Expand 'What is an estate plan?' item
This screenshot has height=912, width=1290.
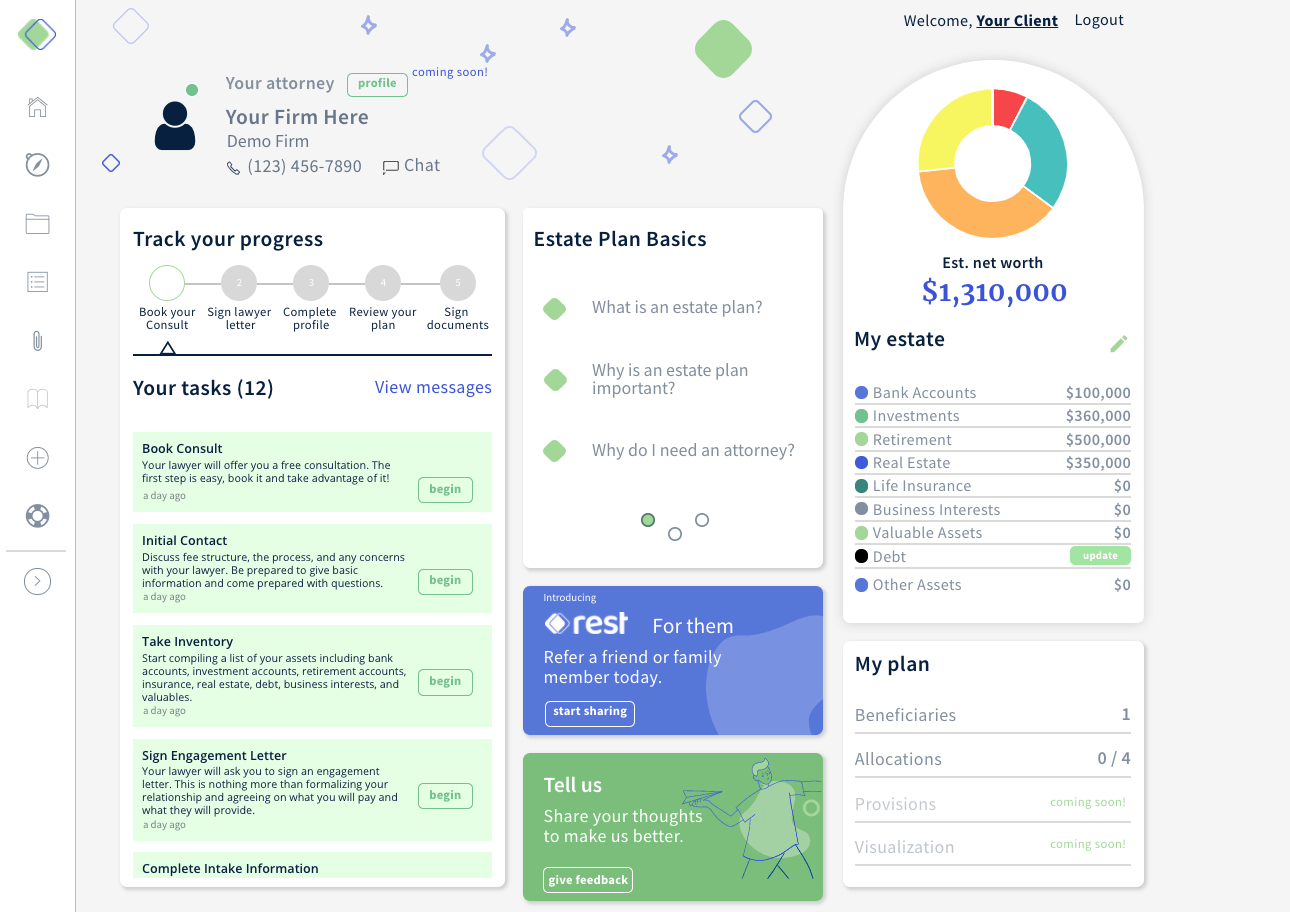click(676, 308)
